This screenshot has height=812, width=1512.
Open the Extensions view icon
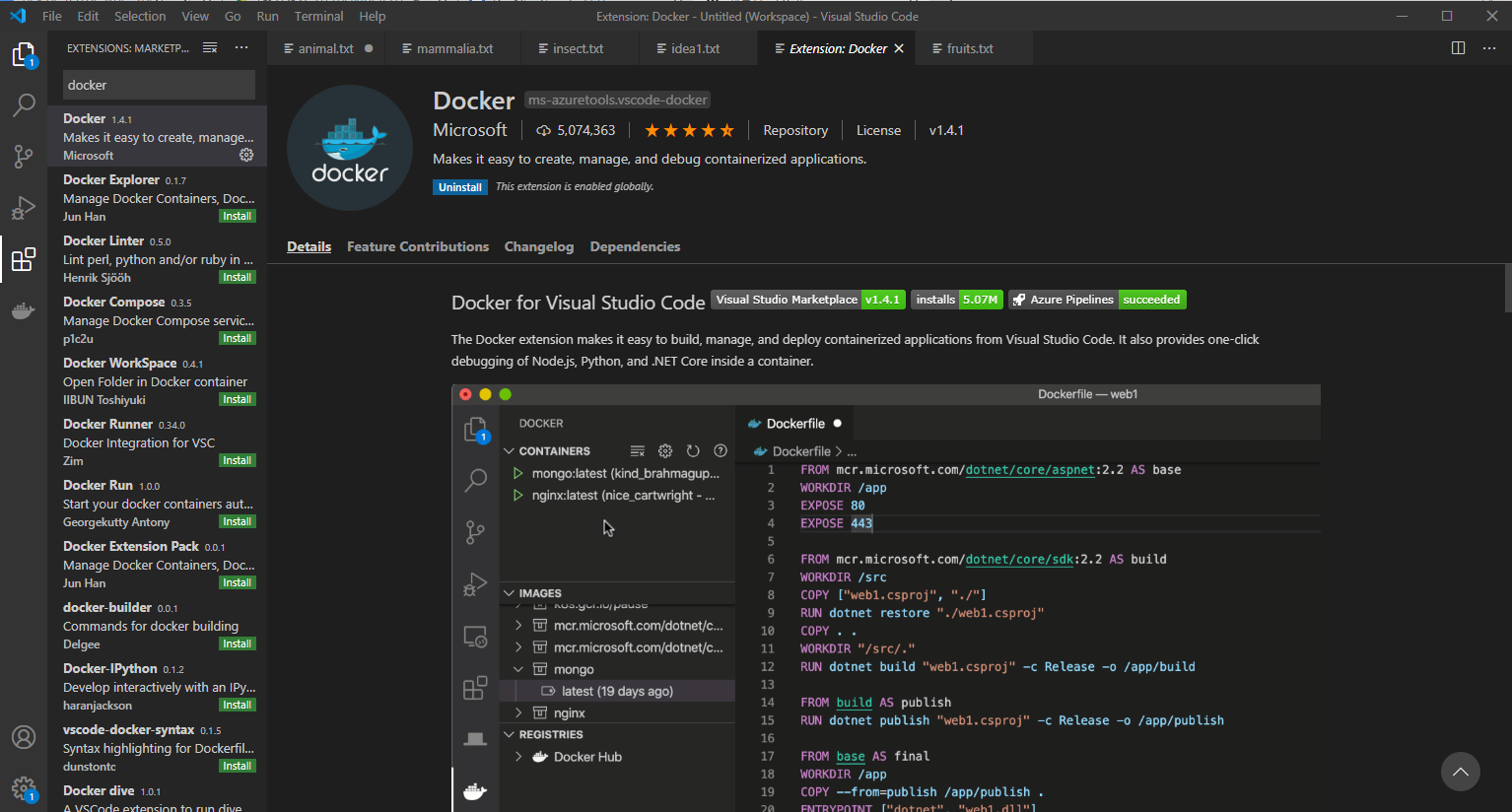tap(24, 259)
